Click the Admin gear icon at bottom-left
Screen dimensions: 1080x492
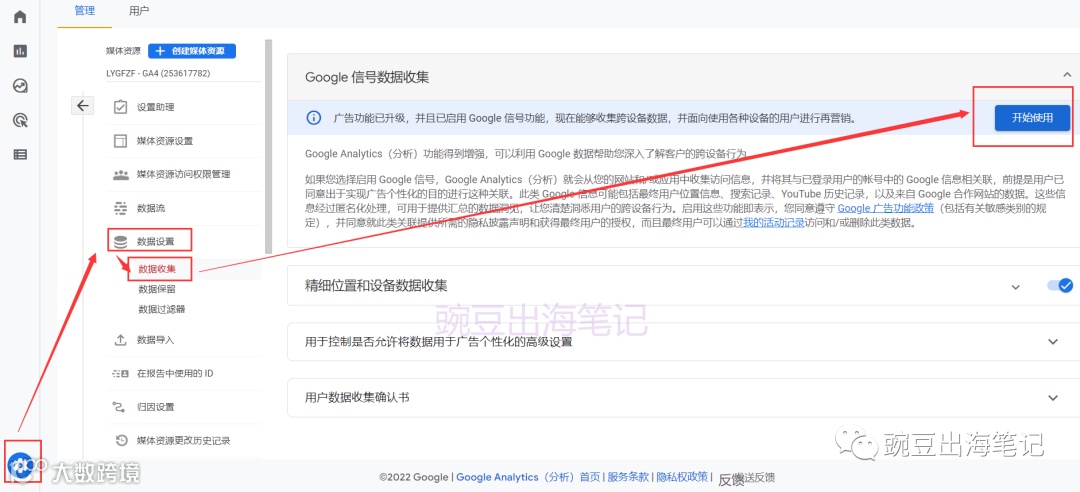(20, 465)
